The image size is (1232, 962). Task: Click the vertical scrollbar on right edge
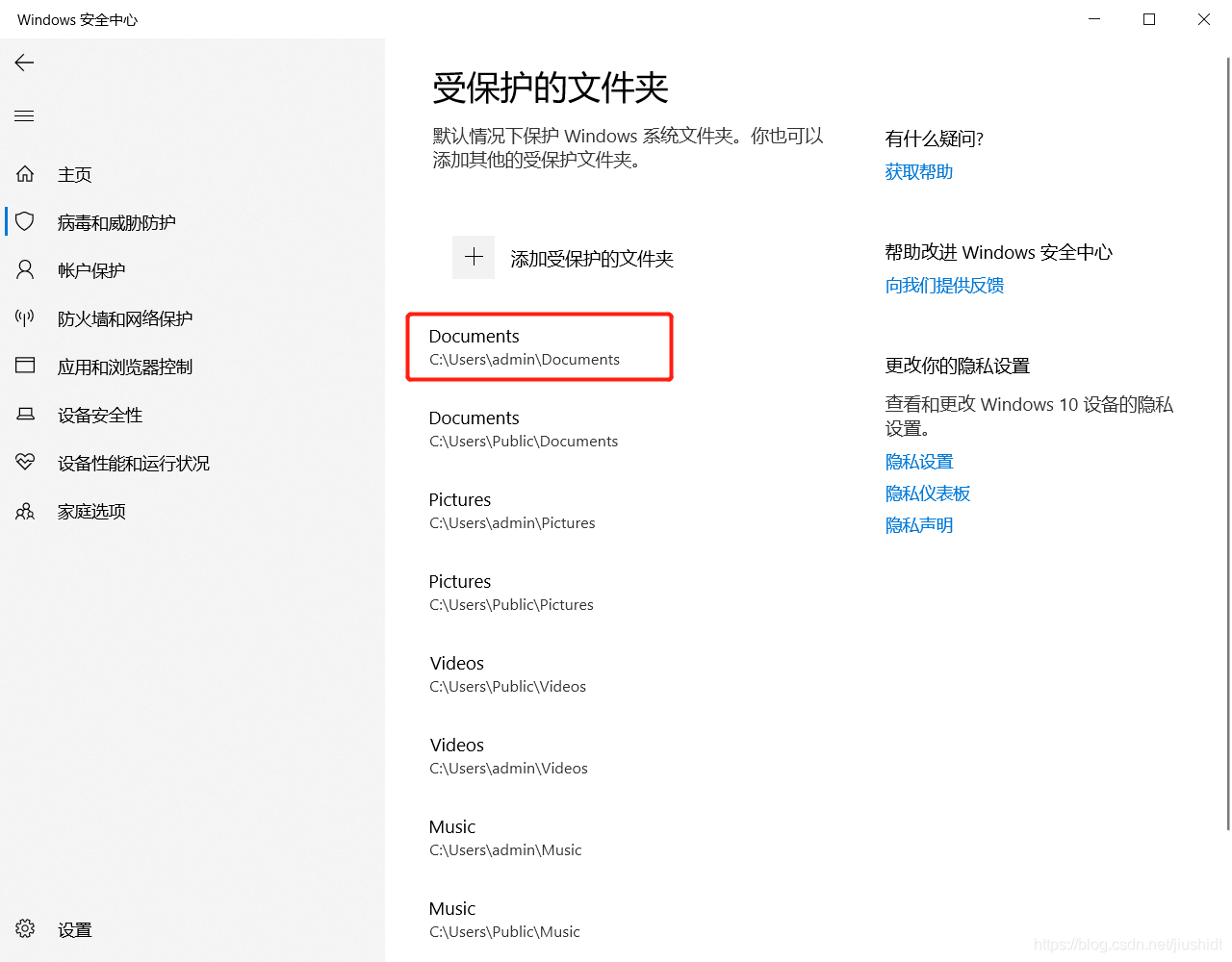[1228, 443]
